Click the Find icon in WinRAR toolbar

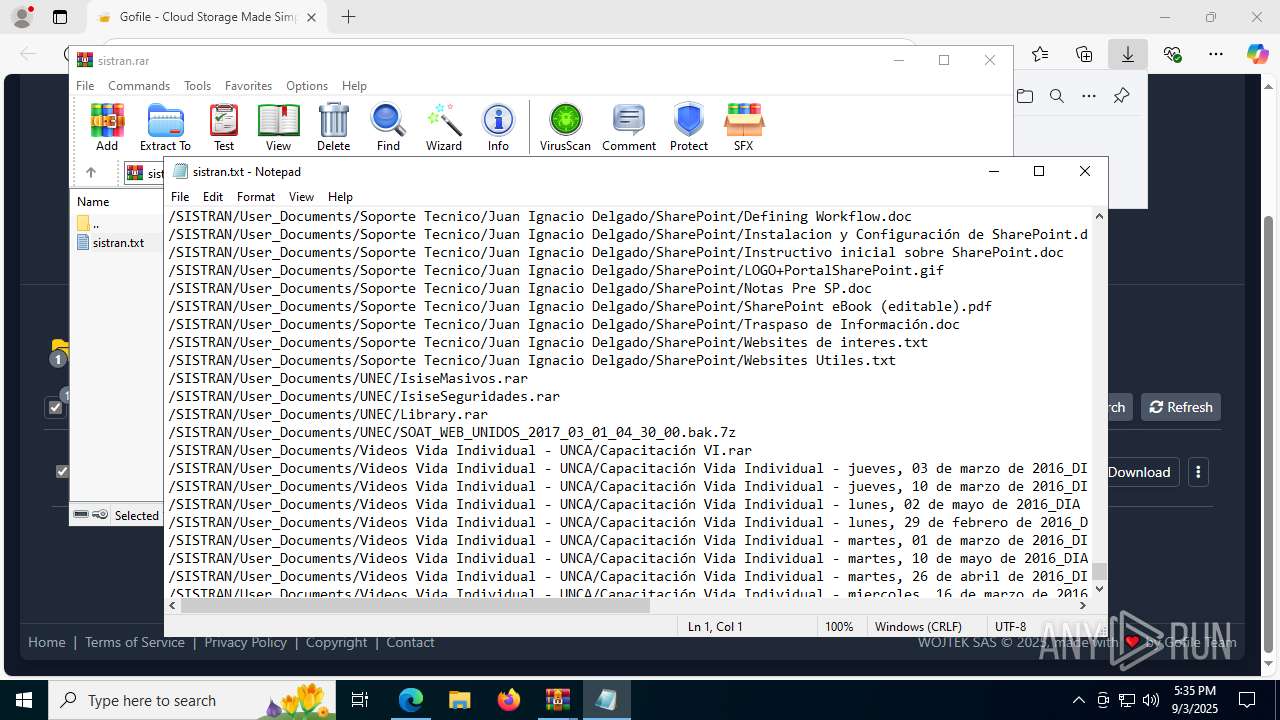388,127
